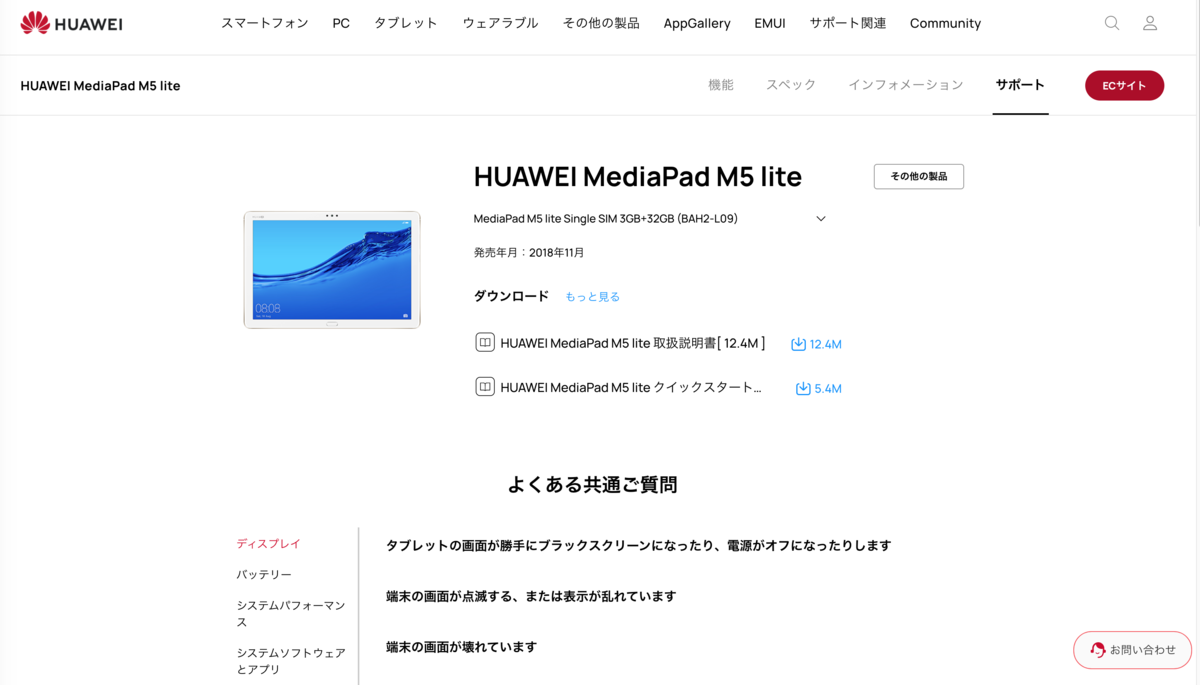Open スマートフォン menu
This screenshot has width=1200, height=685.
click(x=265, y=23)
